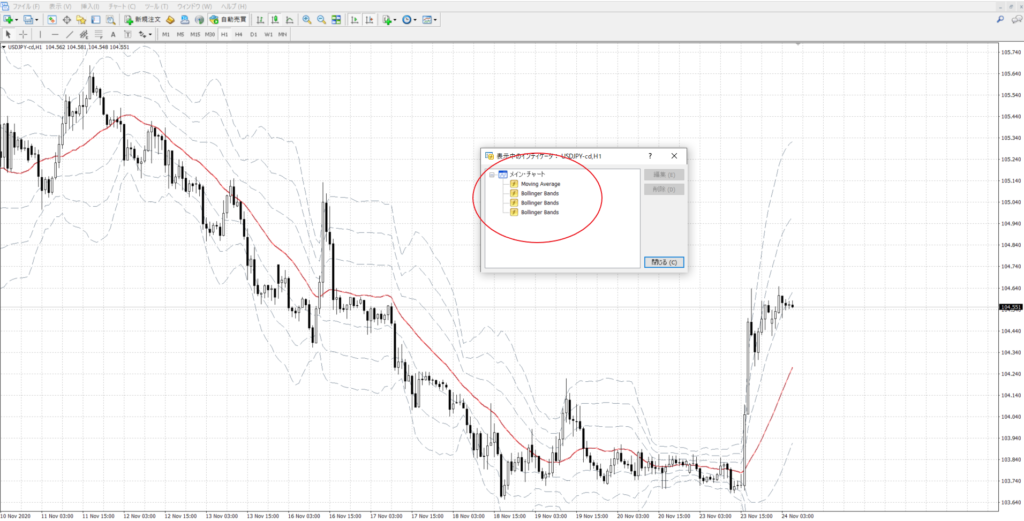1024x521 pixels.
Task: Select the text label tool
Action: coord(128,34)
